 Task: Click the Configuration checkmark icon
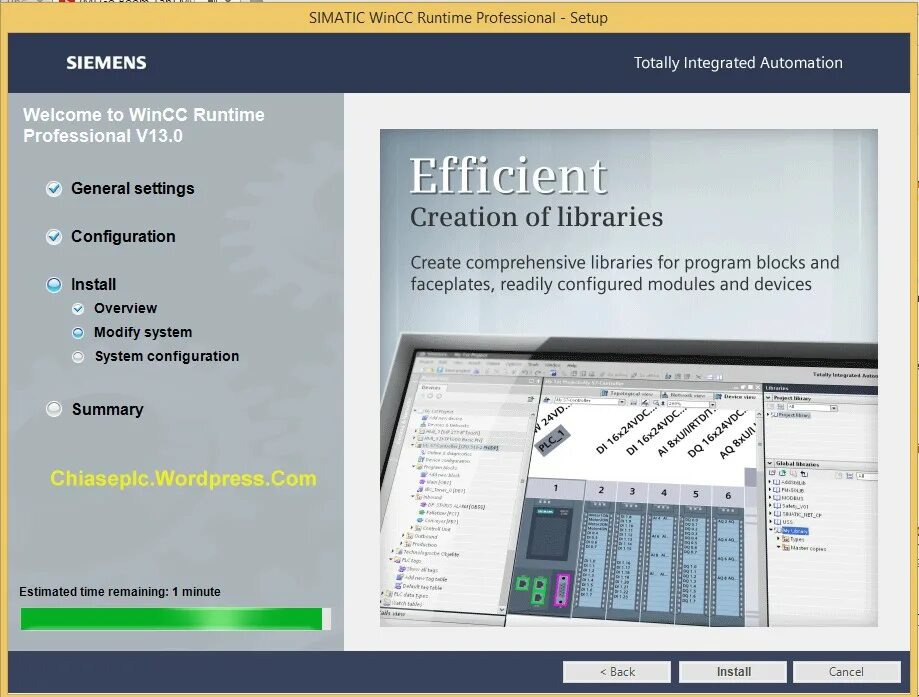tap(54, 237)
